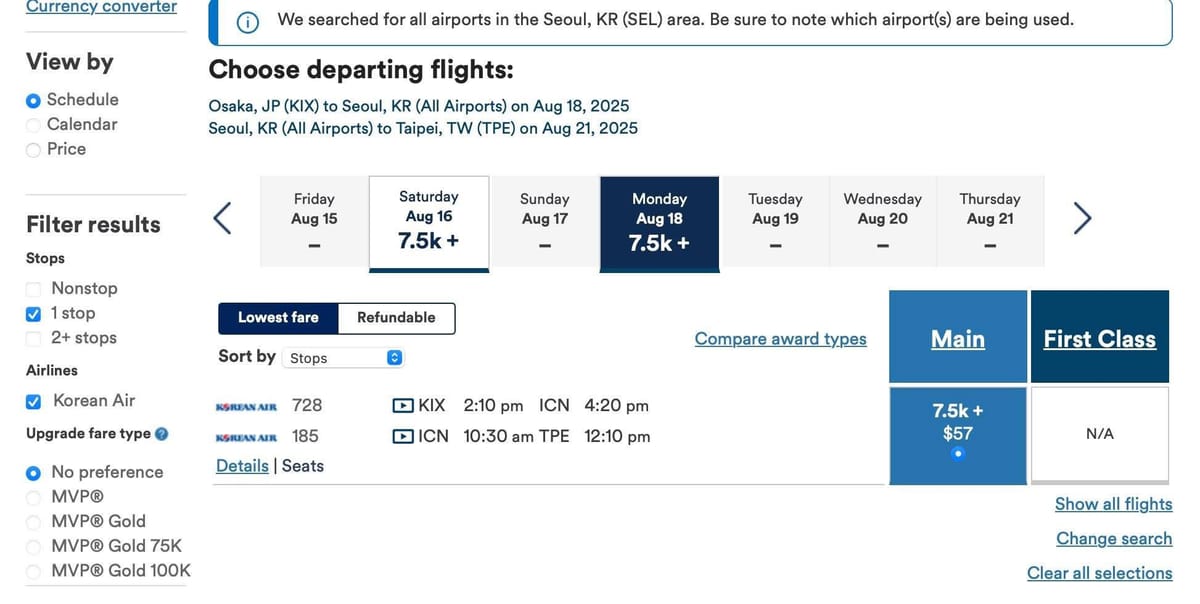The width and height of the screenshot is (1200, 604).
Task: Enable the Nonstop filter checkbox
Action: click(x=34, y=289)
